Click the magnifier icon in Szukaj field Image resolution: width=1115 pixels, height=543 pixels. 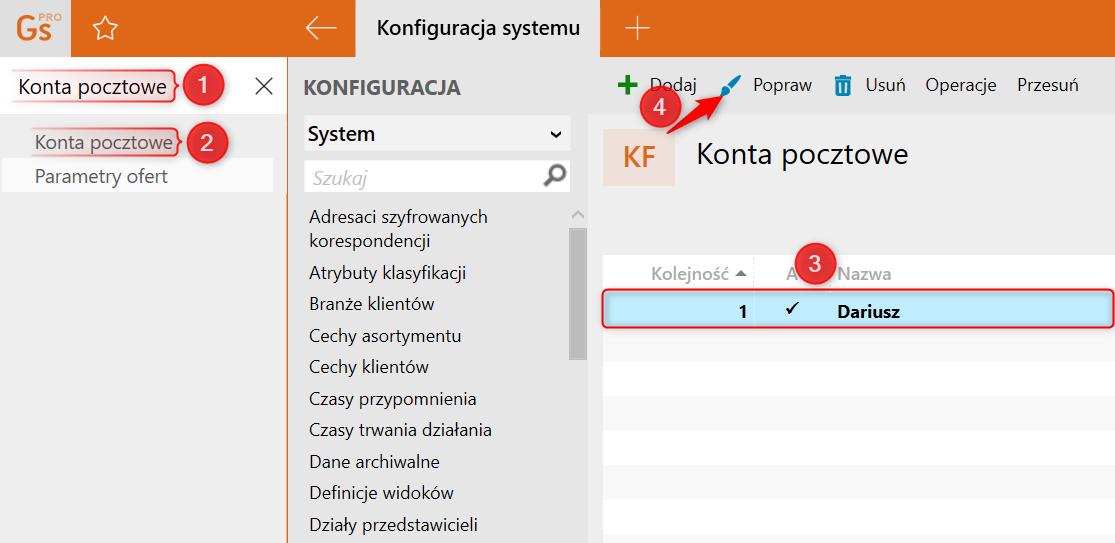[554, 176]
